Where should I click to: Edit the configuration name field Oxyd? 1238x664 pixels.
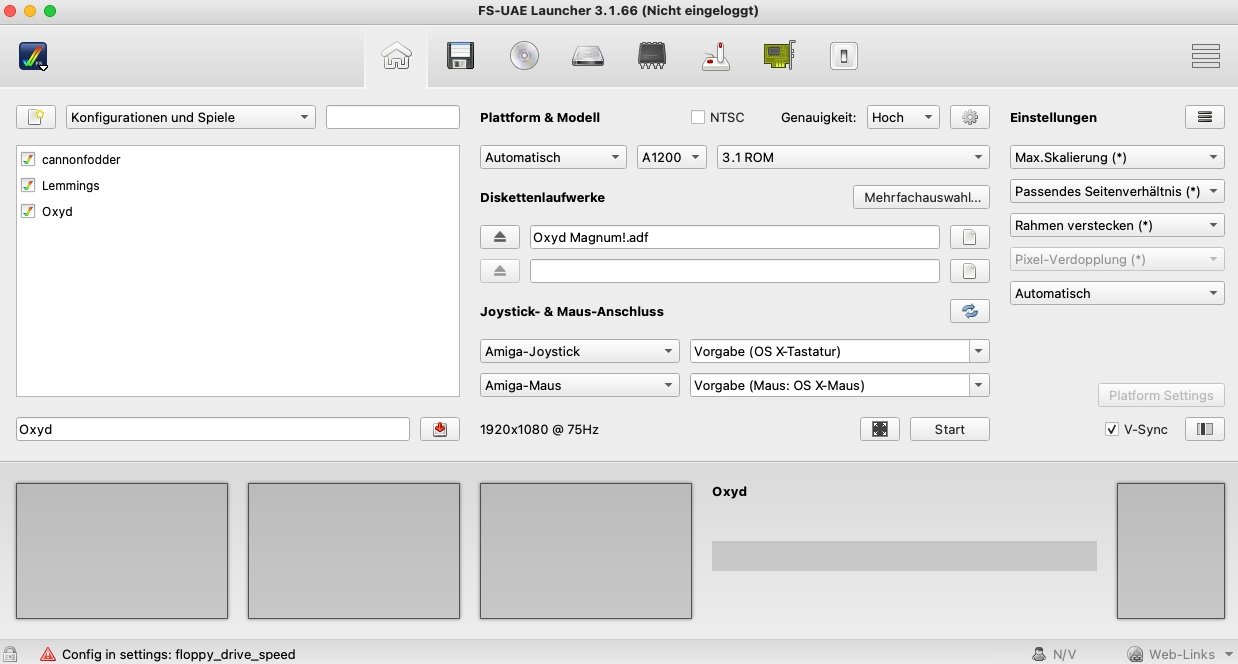click(213, 429)
